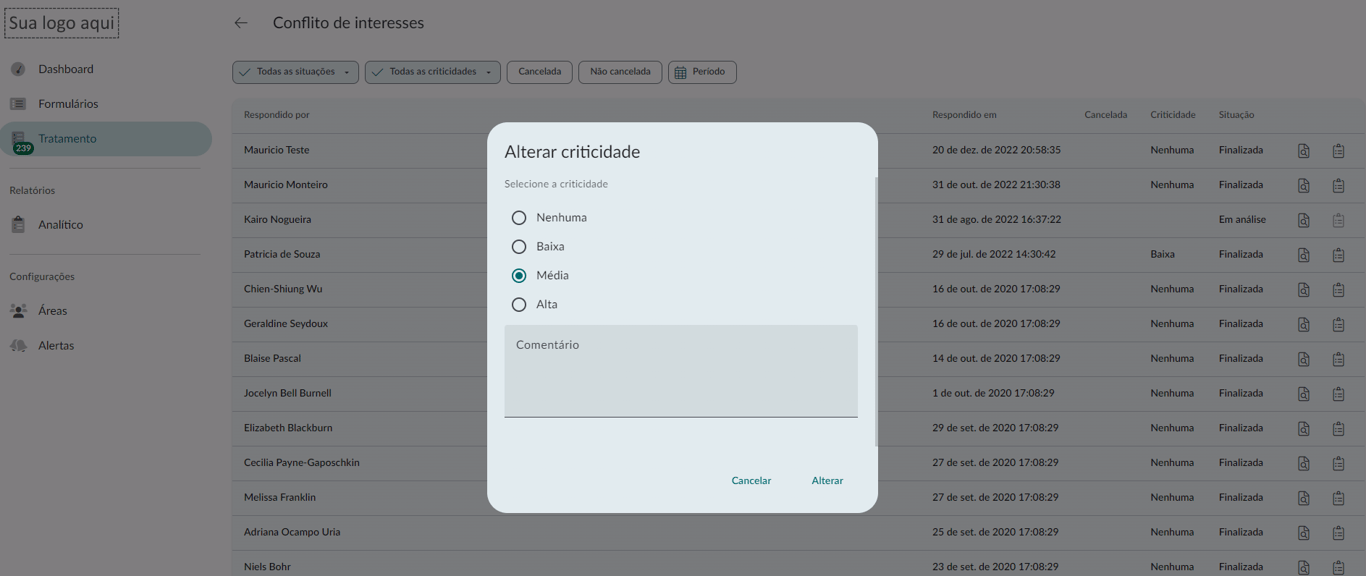This screenshot has width=1366, height=576.
Task: Click the calendar icon in Período
Action: pyautogui.click(x=680, y=72)
